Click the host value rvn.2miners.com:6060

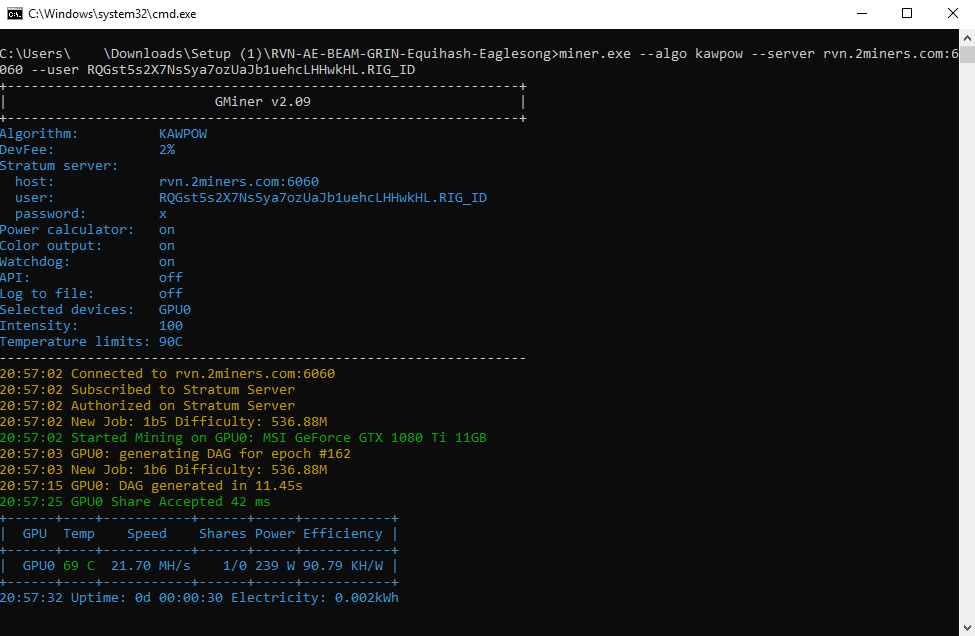(238, 181)
